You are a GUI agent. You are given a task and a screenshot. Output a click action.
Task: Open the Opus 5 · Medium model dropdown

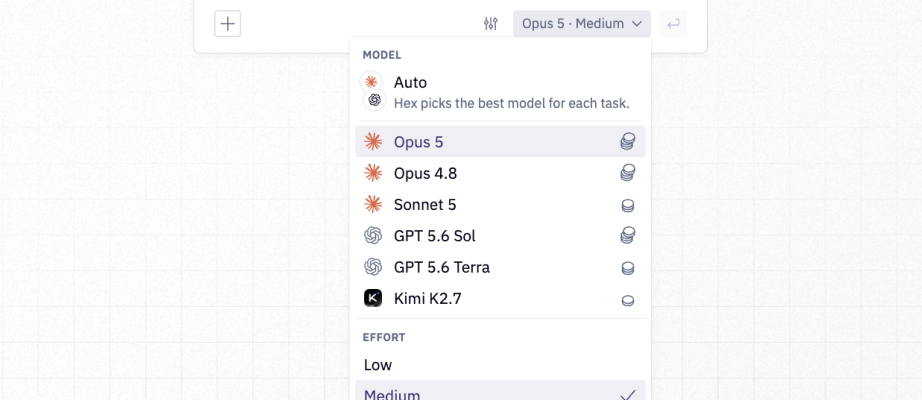[582, 24]
